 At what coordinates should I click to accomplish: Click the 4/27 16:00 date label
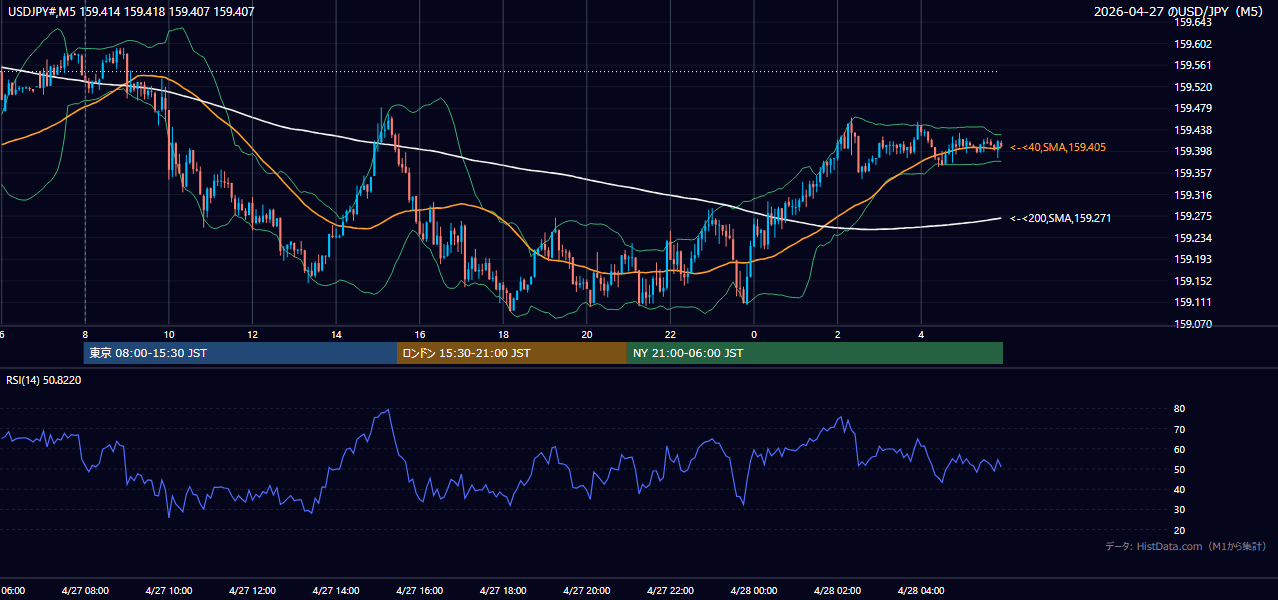click(419, 590)
